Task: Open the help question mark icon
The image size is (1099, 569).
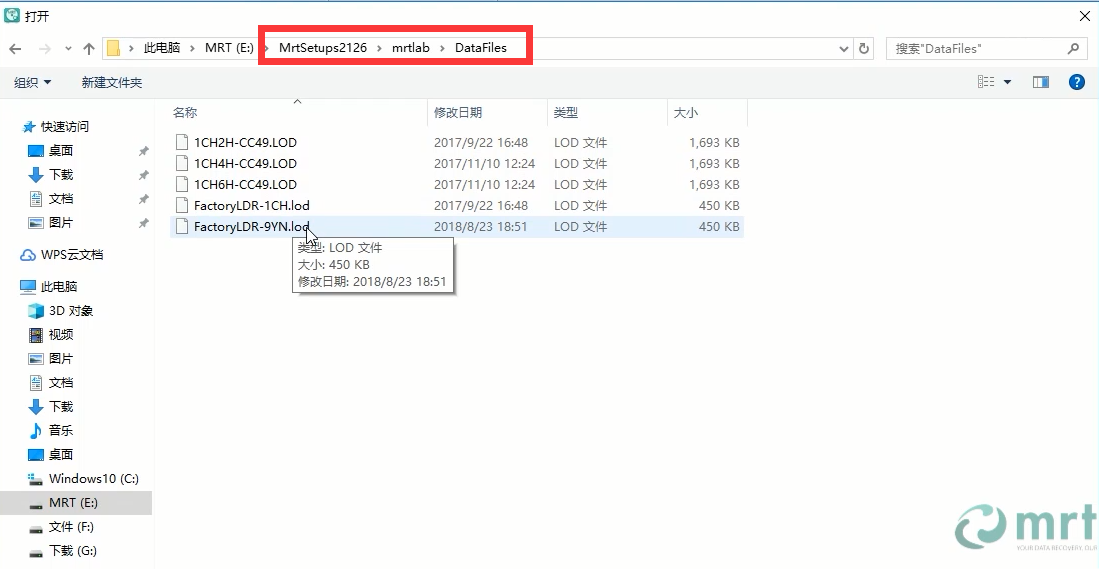Action: pos(1077,82)
